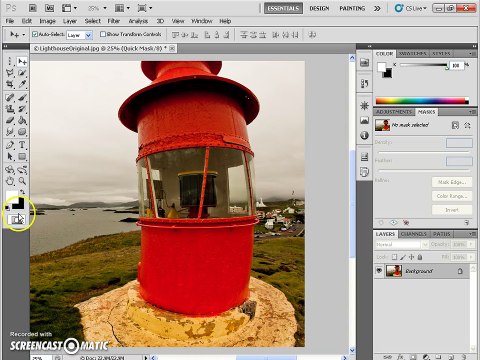Hide the Background layer eye icon
Image resolution: width=480 pixels, height=360 pixels.
coord(379,271)
